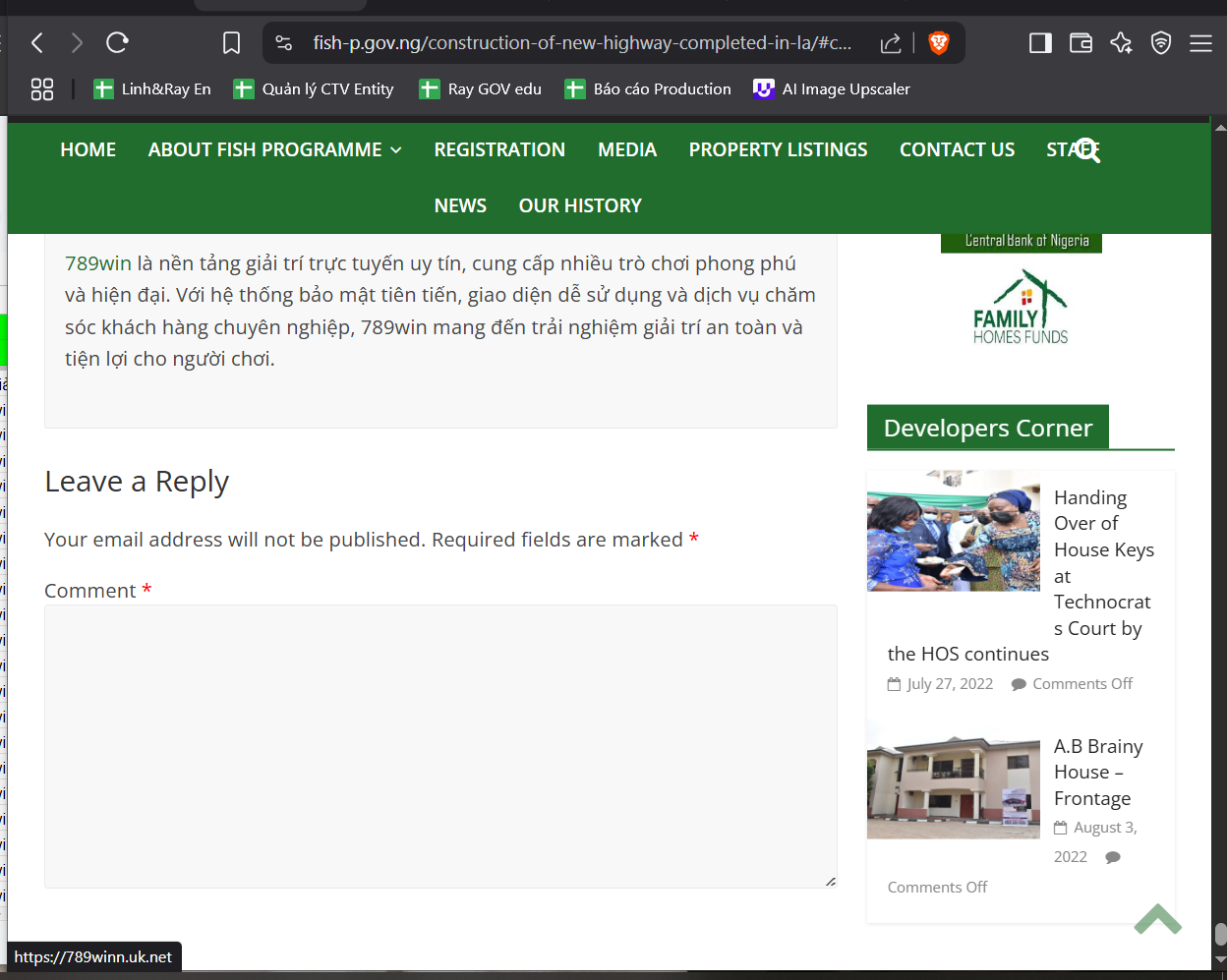The height and width of the screenshot is (980, 1227).
Task: Reload the page with the refresh icon
Action: pyautogui.click(x=118, y=42)
